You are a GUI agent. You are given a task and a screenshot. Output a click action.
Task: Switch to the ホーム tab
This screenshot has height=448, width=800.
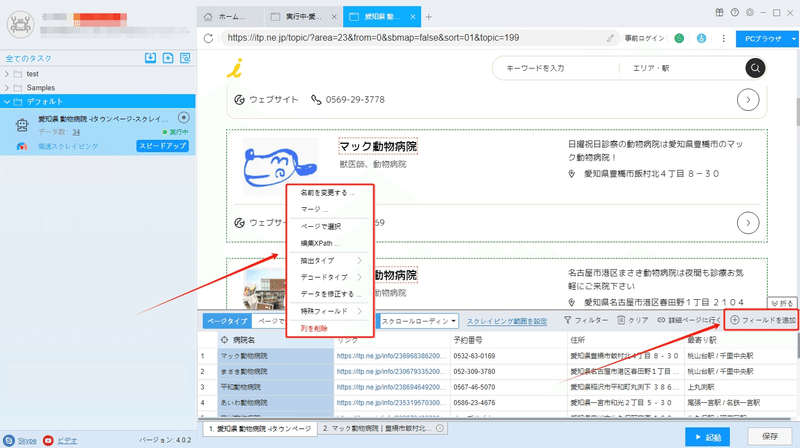(231, 17)
